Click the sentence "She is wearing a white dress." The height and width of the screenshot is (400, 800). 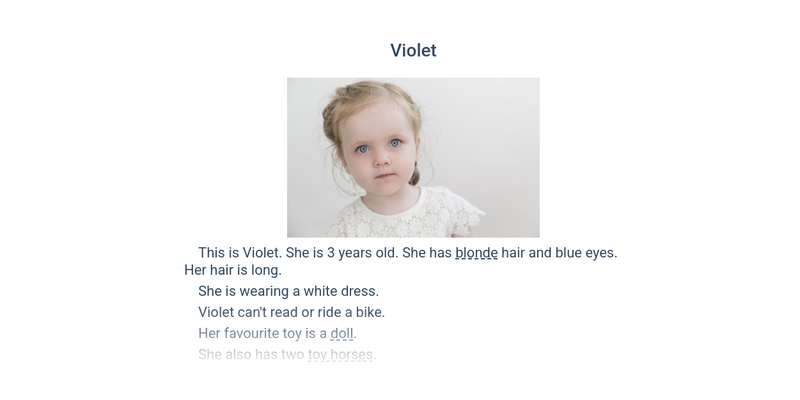[288, 291]
